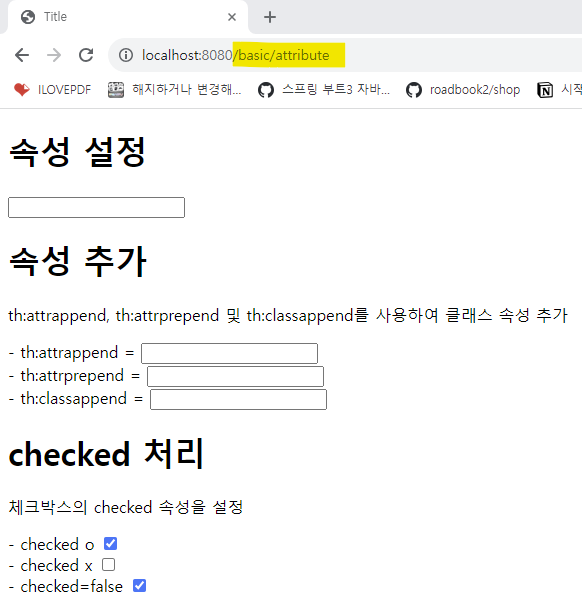Toggle the 'checked=false' checkbox

point(139,585)
